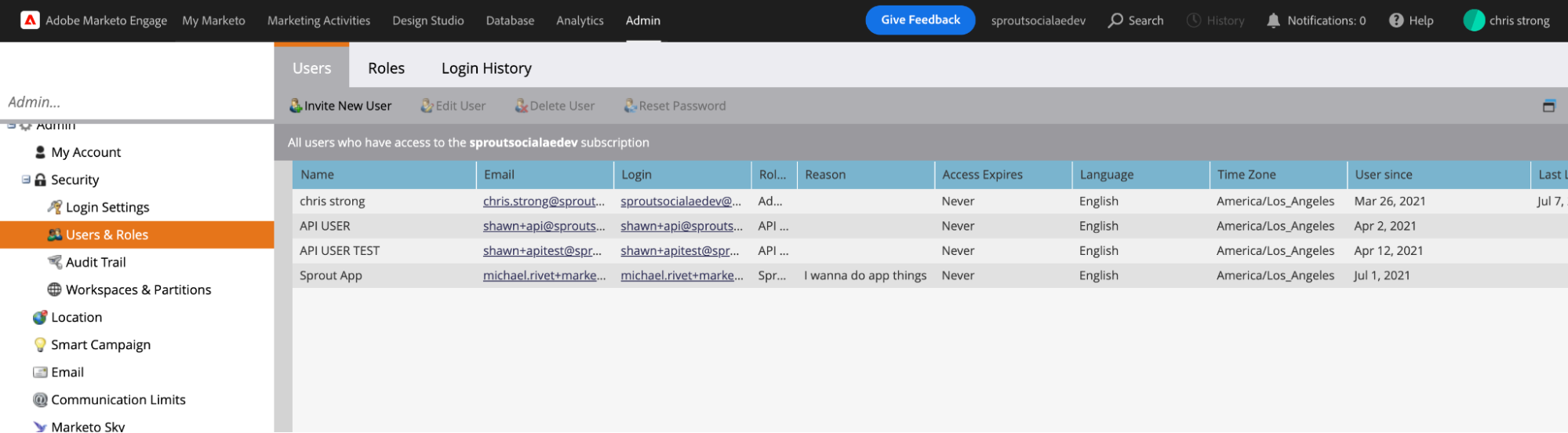Open chris strong profile avatar
The height and width of the screenshot is (433, 1568).
tap(1474, 20)
